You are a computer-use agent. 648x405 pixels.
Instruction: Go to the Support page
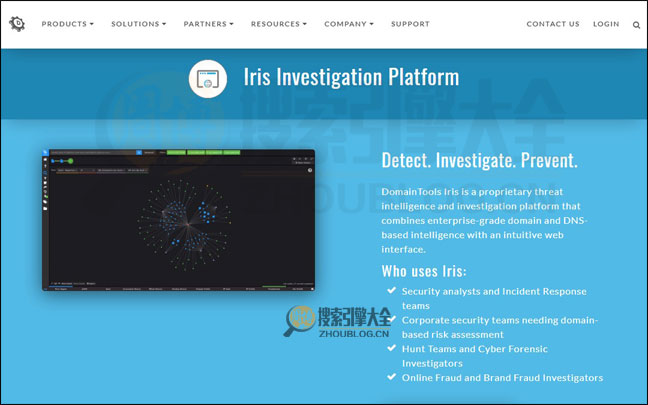(x=410, y=24)
